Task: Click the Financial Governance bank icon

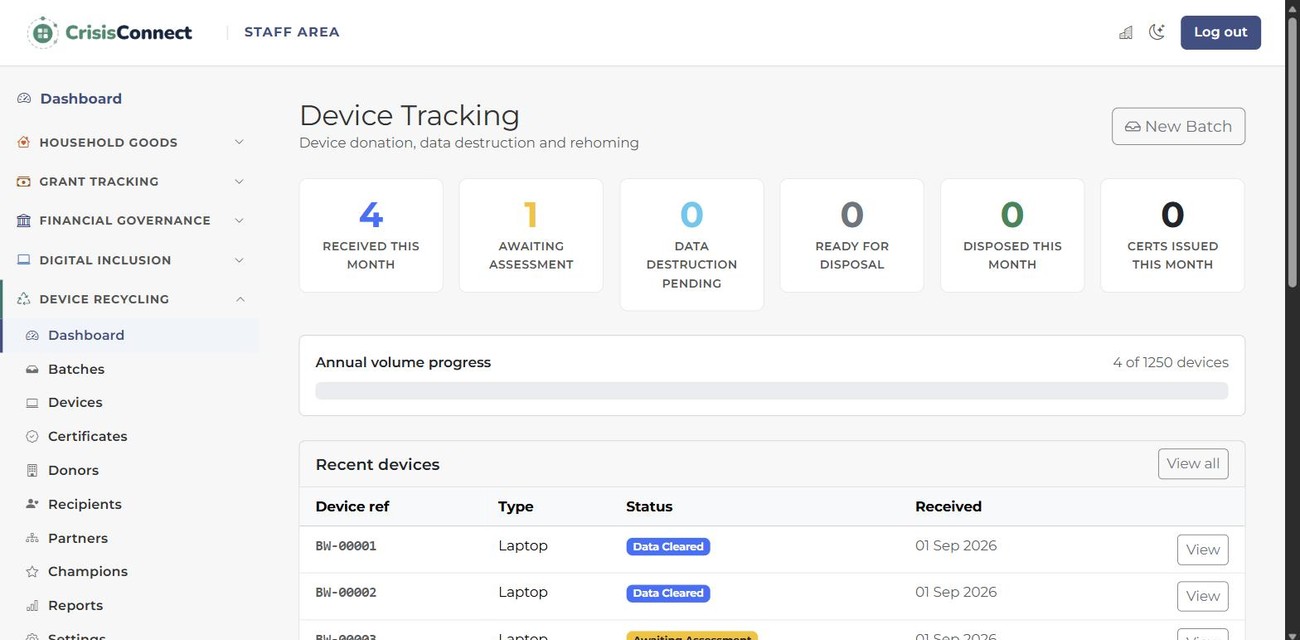Action: pyautogui.click(x=24, y=220)
